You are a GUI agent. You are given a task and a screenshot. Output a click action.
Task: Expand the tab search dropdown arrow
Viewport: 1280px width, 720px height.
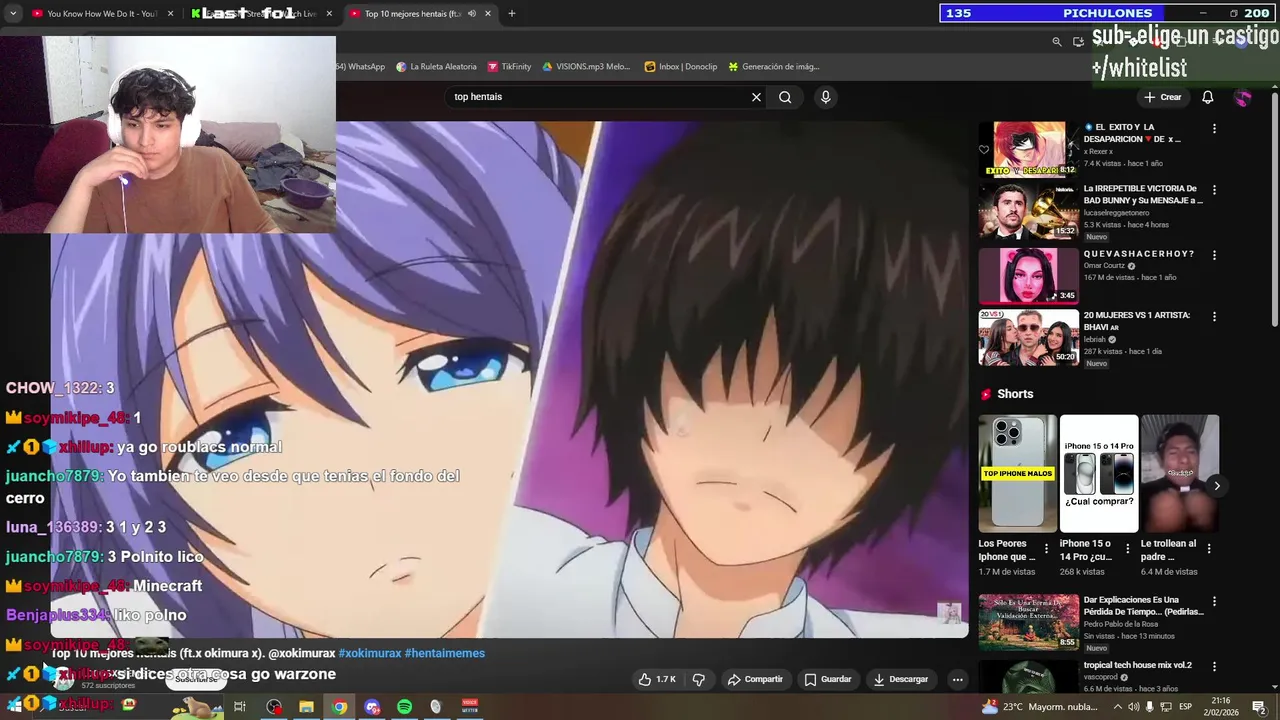(x=12, y=14)
